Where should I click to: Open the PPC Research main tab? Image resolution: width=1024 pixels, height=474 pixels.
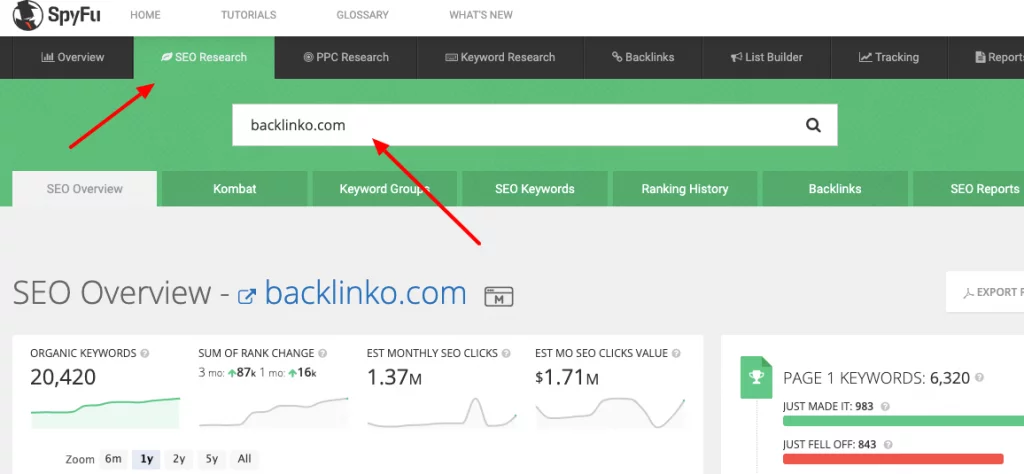click(346, 57)
